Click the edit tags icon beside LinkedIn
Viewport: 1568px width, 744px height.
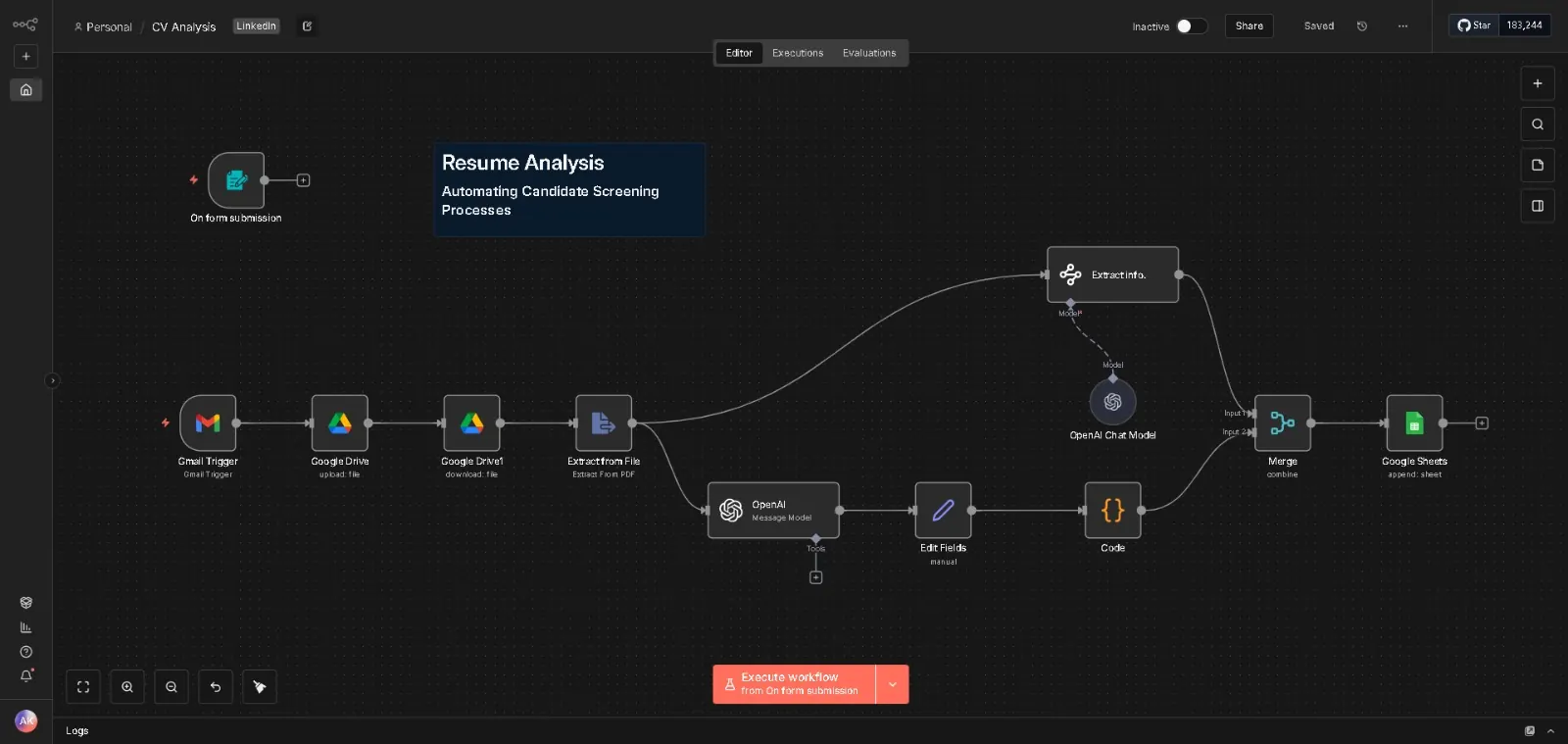307,26
